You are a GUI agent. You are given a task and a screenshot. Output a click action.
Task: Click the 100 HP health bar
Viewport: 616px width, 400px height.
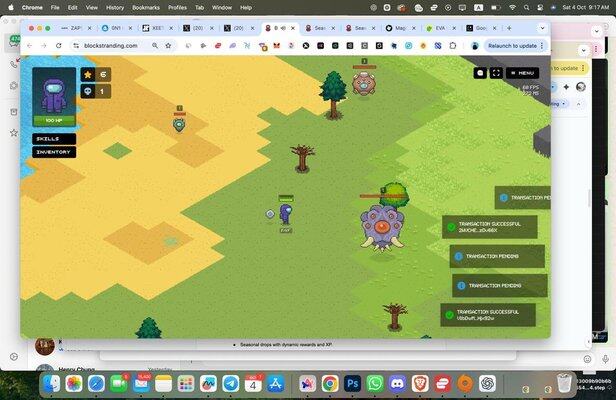pyautogui.click(x=54, y=120)
